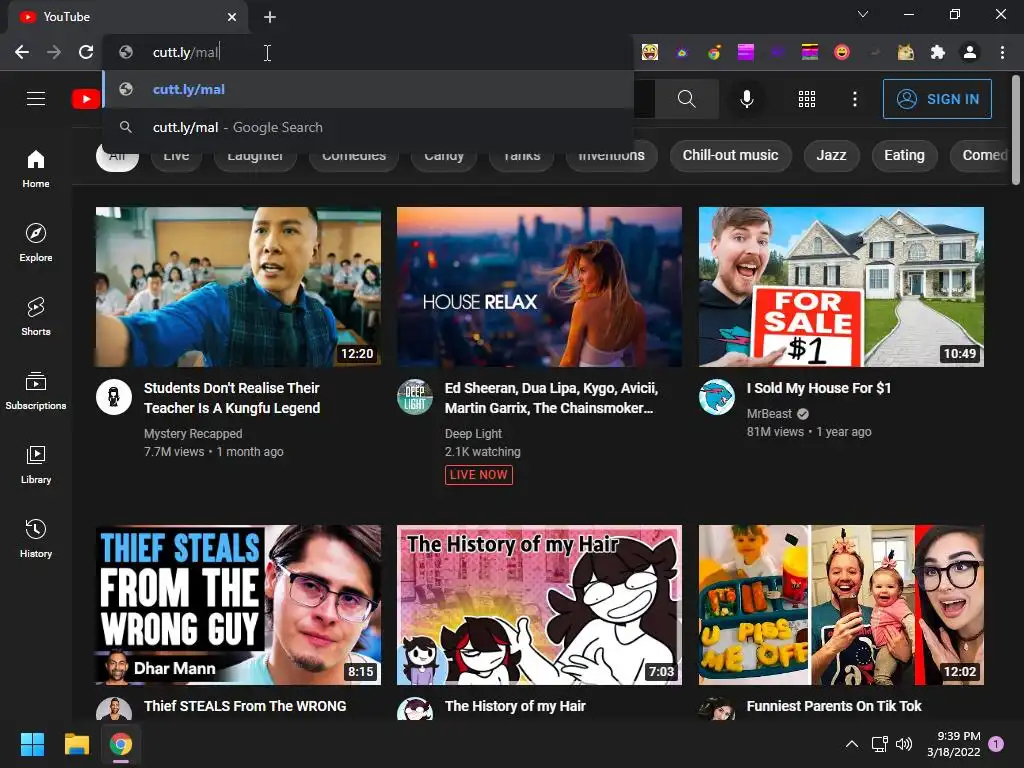Open a new tab with plus button

pyautogui.click(x=270, y=17)
